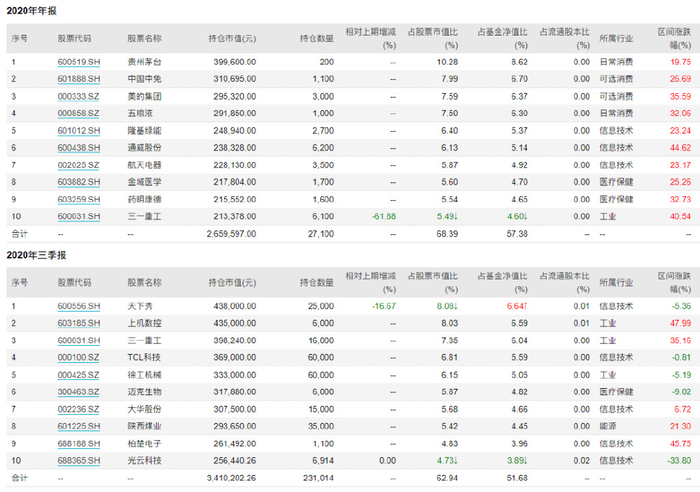Select stock name 徐工机械

click(x=144, y=375)
